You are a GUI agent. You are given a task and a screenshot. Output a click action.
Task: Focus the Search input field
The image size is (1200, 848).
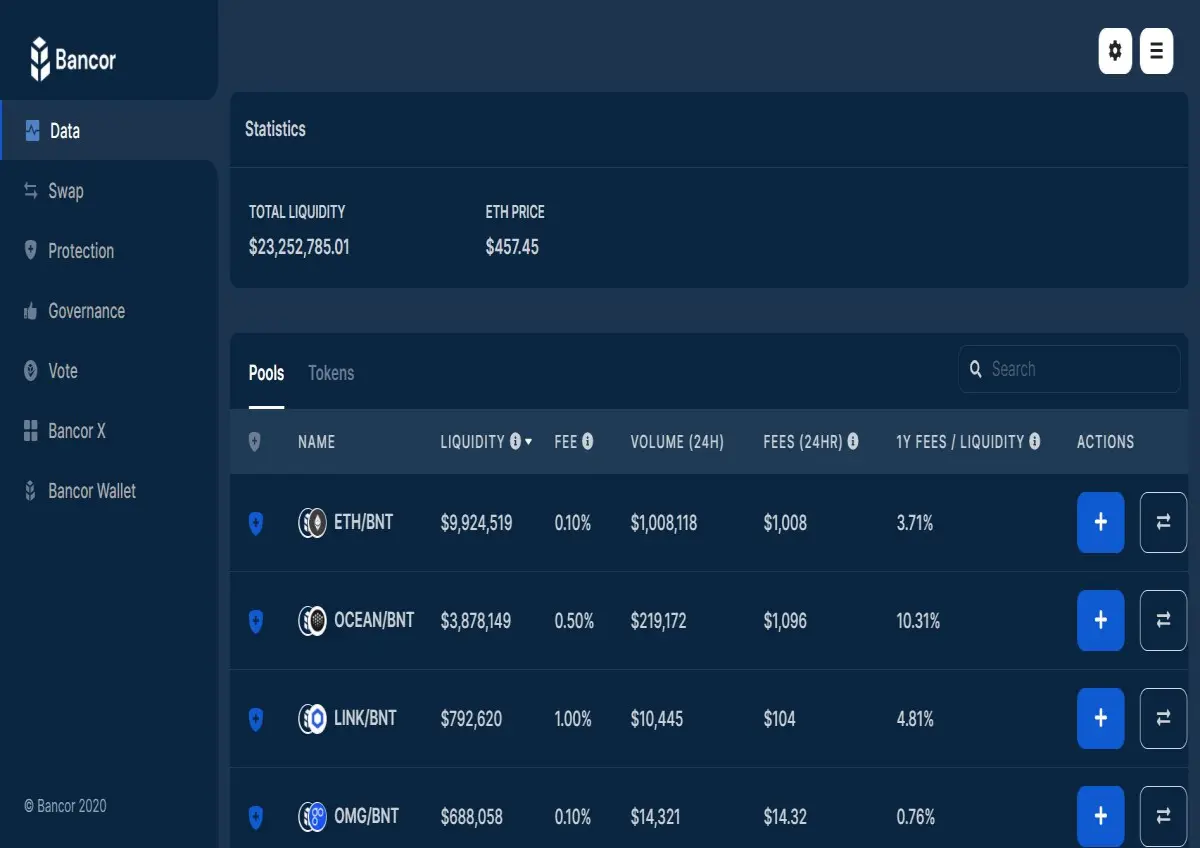tap(1069, 369)
